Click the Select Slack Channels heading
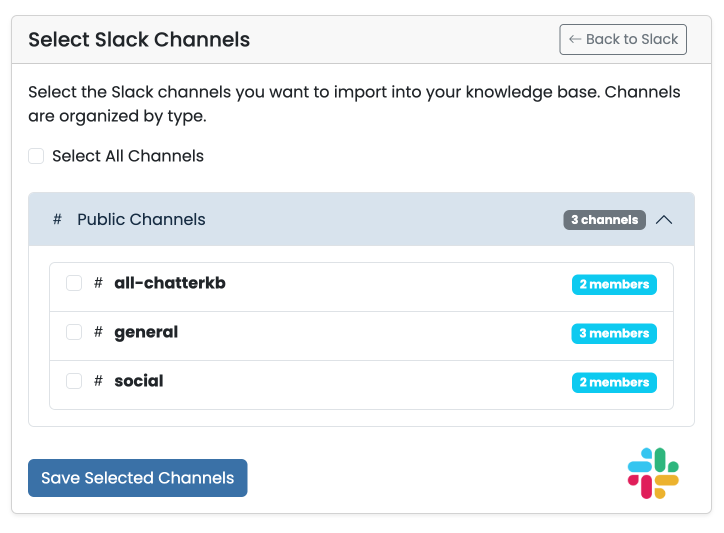 [x=139, y=40]
